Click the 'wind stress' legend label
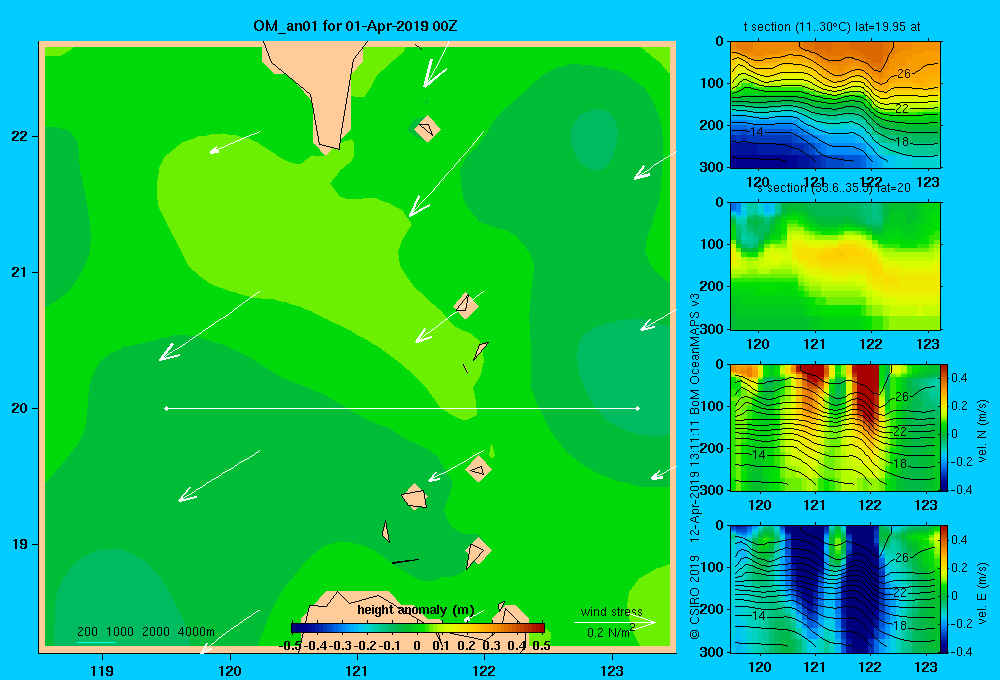 pyautogui.click(x=611, y=611)
